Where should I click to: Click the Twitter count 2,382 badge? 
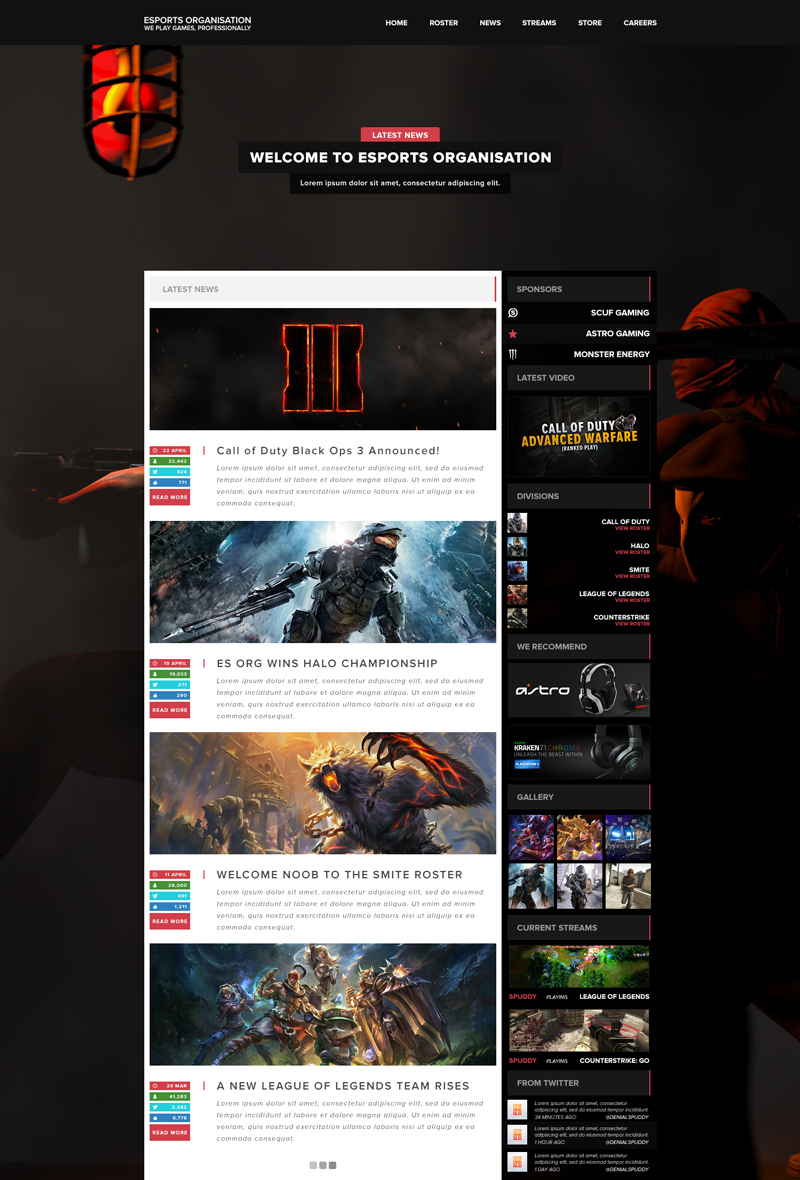169,1107
